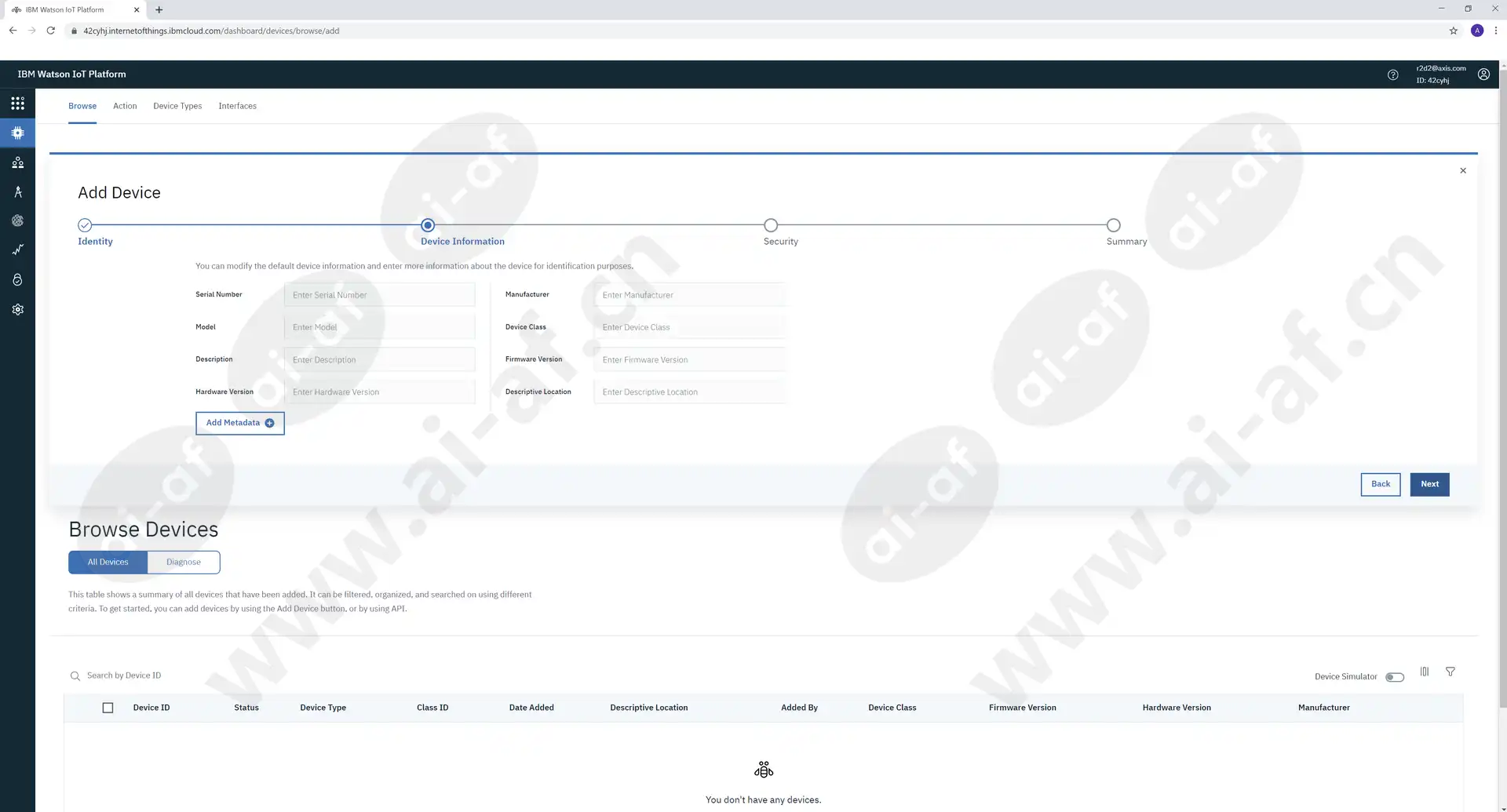
Task: Focus the Hardware Version input field
Action: tap(379, 391)
